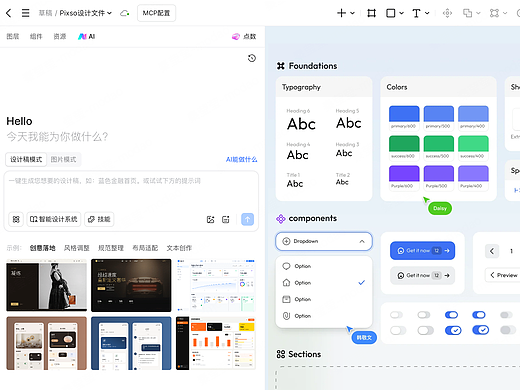Click the paperclip Option row
Screen dimensions: 520x390
click(324, 316)
